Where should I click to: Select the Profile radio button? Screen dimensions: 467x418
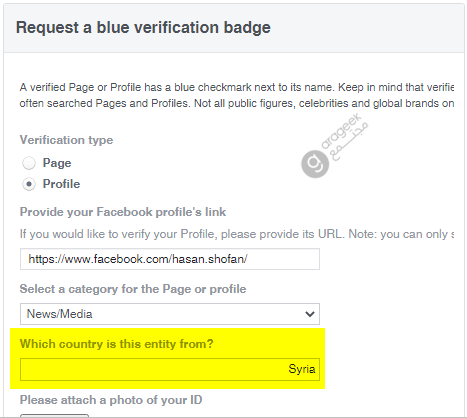[29, 184]
